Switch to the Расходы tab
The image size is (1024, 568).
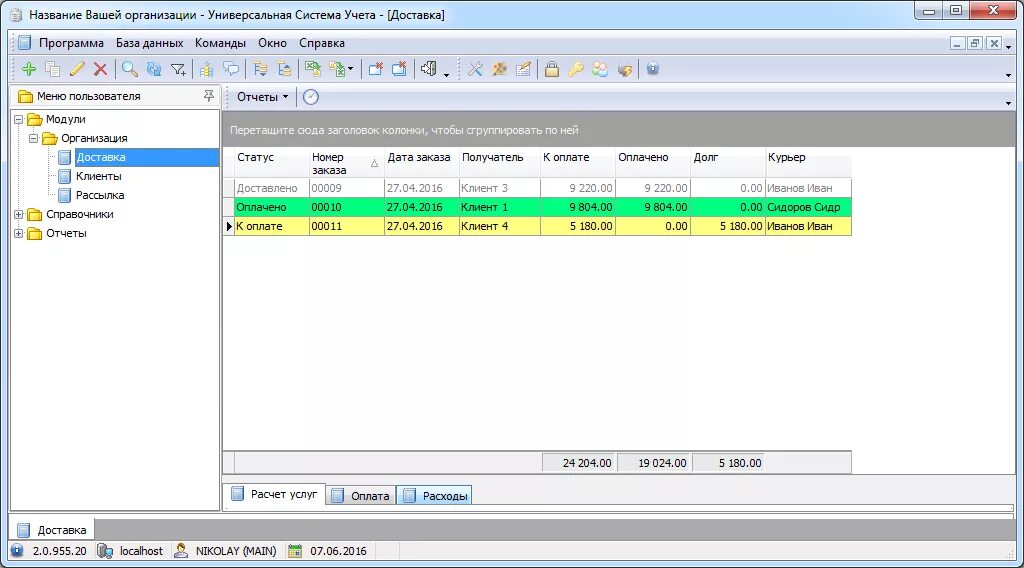[434, 496]
